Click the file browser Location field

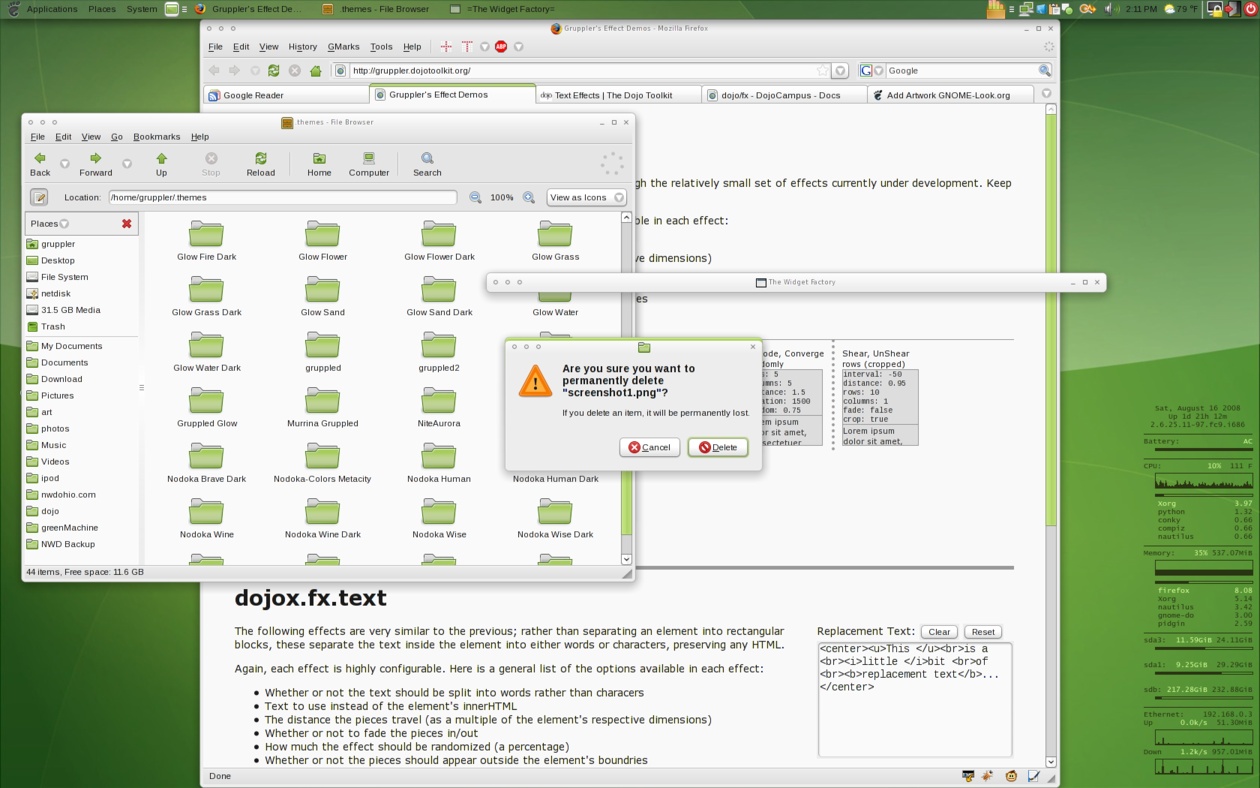(282, 198)
